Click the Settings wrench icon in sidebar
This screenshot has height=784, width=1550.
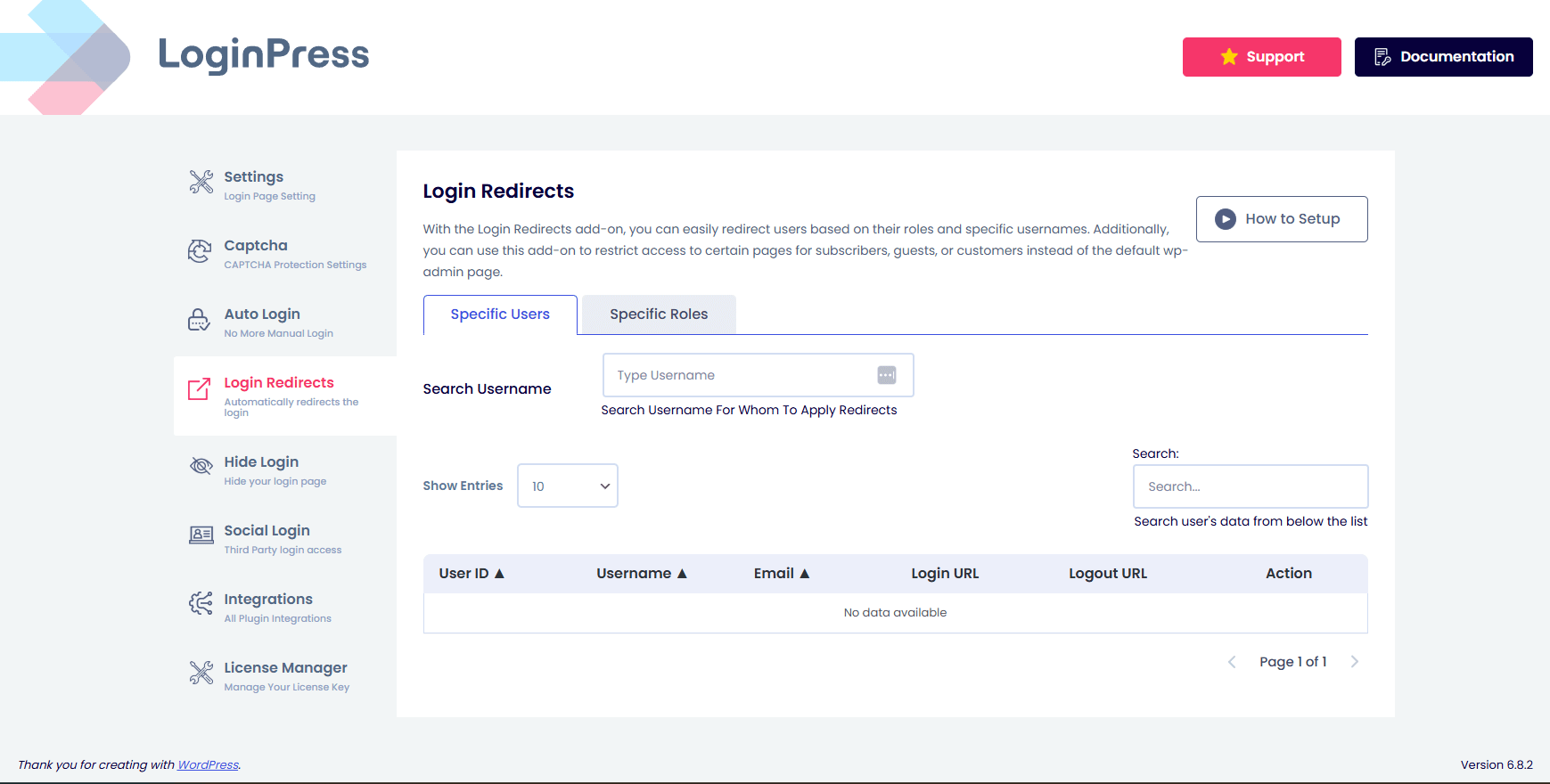201,182
